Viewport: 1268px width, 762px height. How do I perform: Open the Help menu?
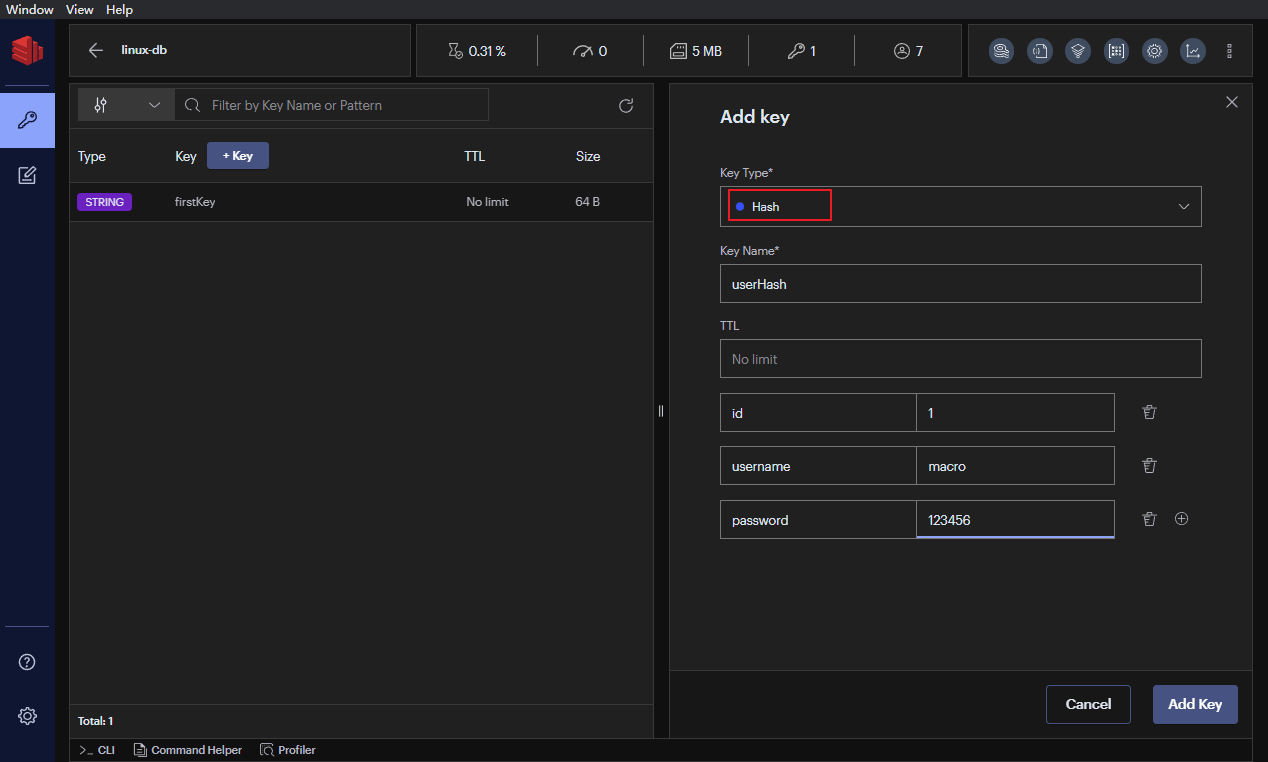[119, 9]
